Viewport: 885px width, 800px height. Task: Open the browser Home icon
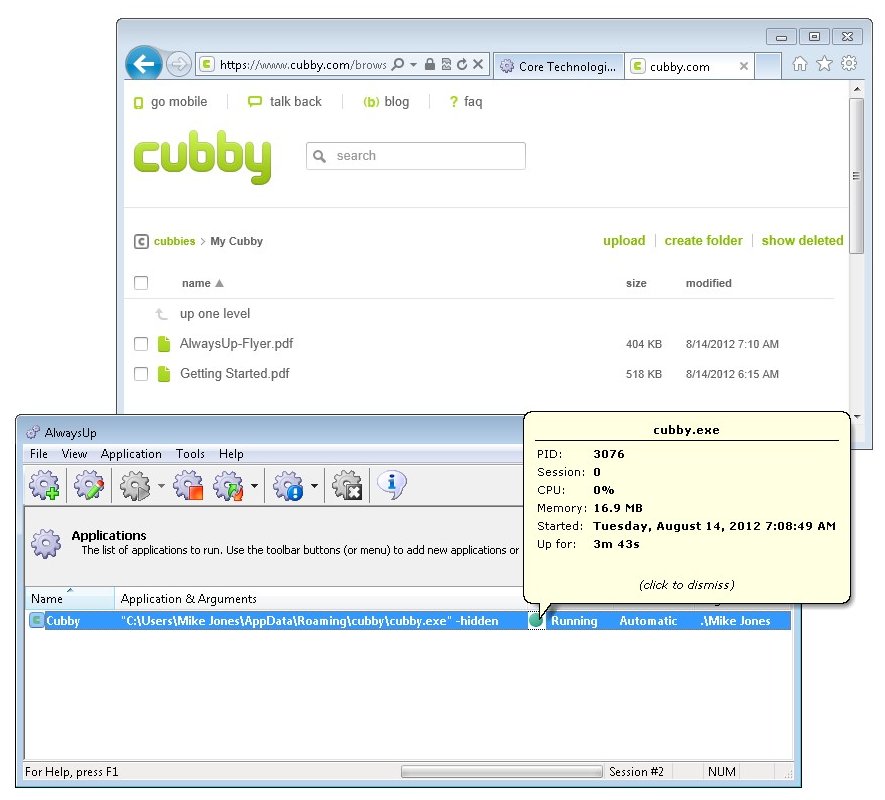click(799, 64)
